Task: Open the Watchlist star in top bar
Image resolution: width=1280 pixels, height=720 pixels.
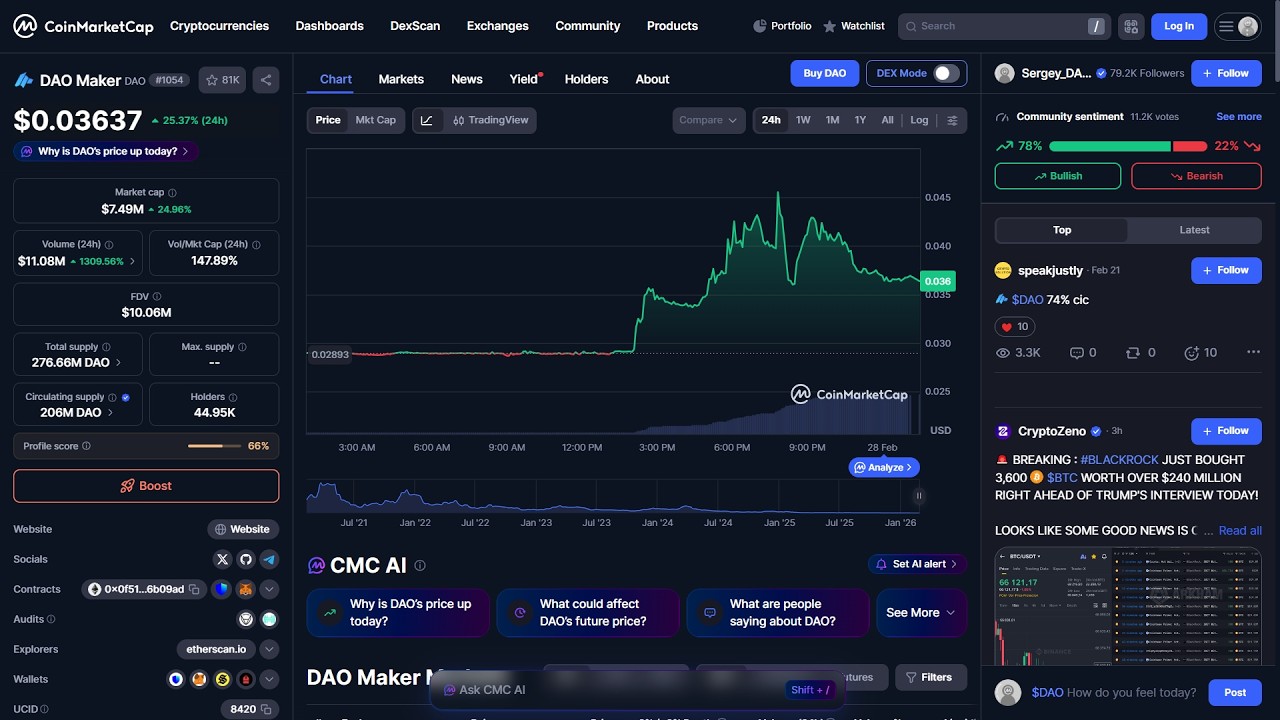Action: pos(853,26)
